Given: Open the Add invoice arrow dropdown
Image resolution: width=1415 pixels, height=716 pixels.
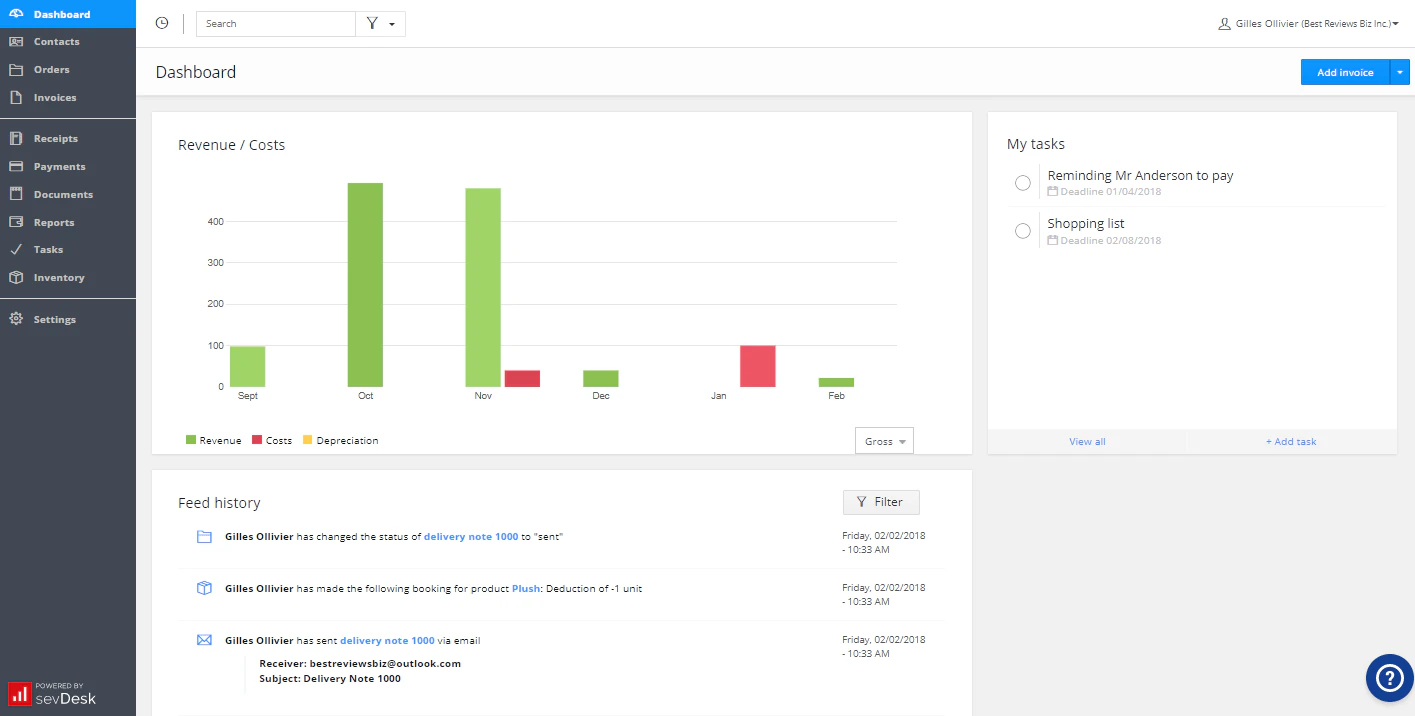Looking at the screenshot, I should (1400, 72).
